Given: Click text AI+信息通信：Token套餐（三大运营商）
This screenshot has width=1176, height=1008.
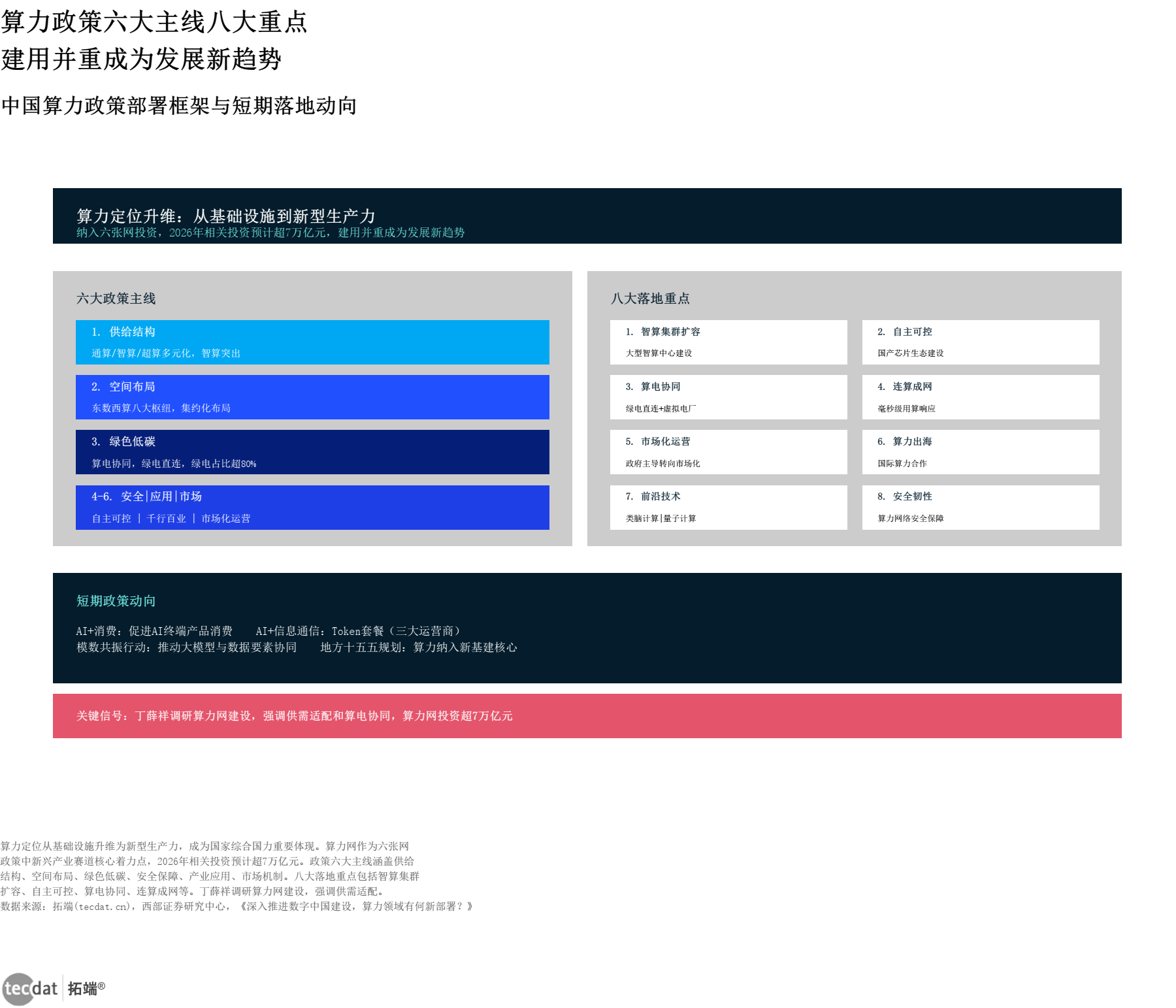Looking at the screenshot, I should click(358, 631).
